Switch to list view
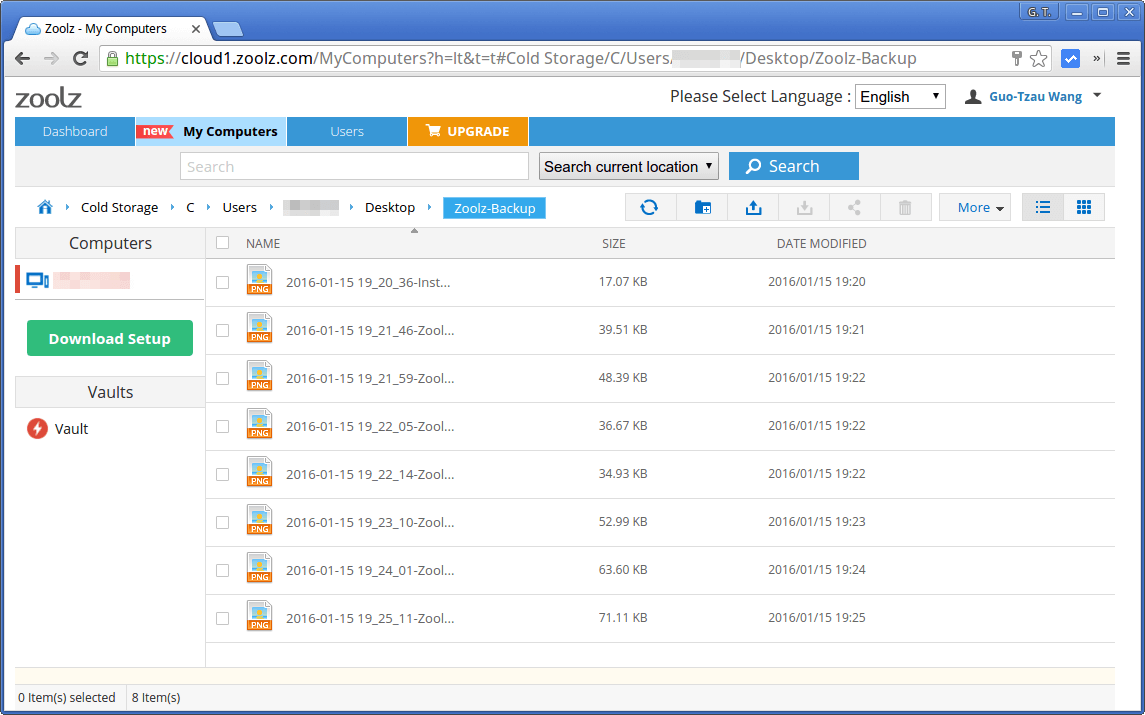Viewport: 1145px width, 715px height. 1042,207
